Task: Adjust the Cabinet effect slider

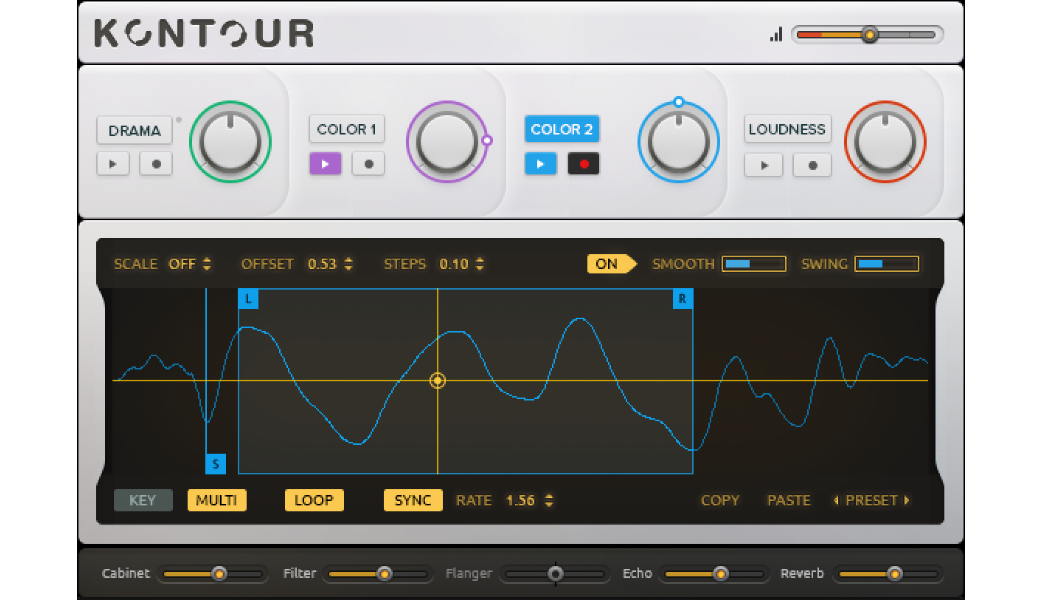Action: click(212, 573)
